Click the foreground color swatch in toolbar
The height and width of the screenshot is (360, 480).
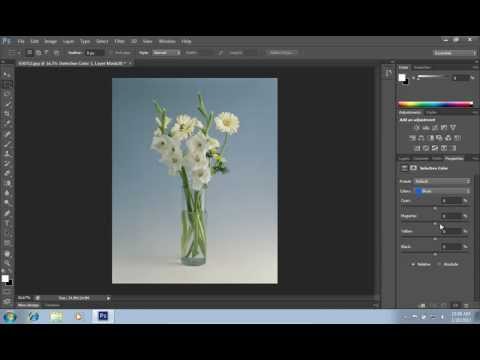(x=5, y=279)
